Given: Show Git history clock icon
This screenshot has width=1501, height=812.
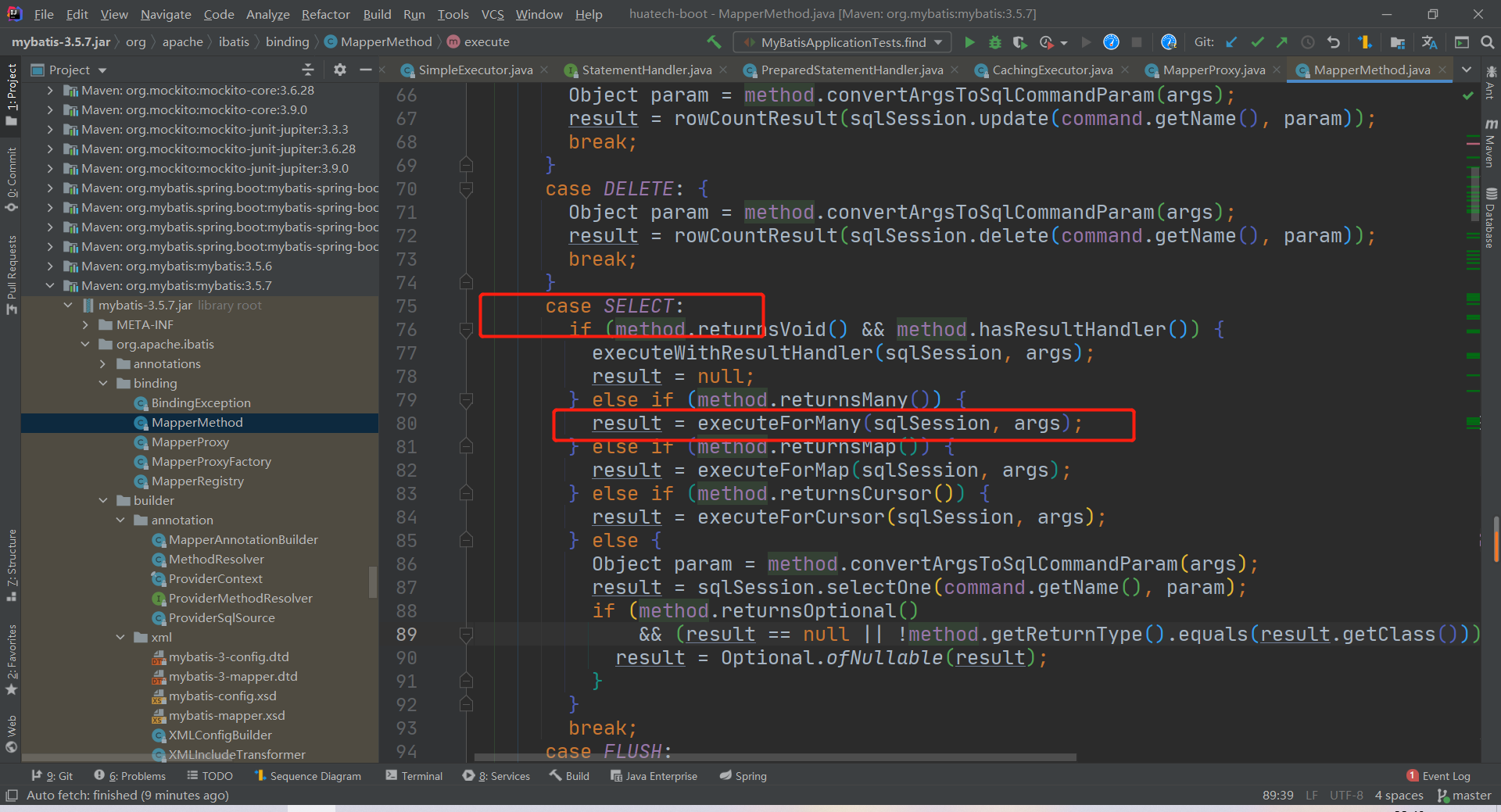Looking at the screenshot, I should point(1307,42).
